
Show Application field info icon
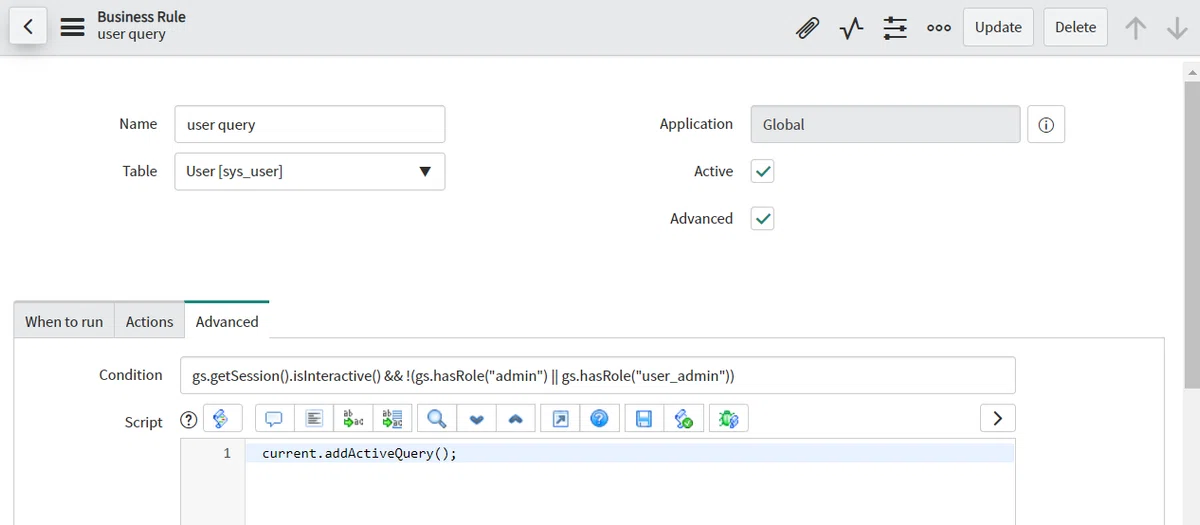tap(1046, 125)
